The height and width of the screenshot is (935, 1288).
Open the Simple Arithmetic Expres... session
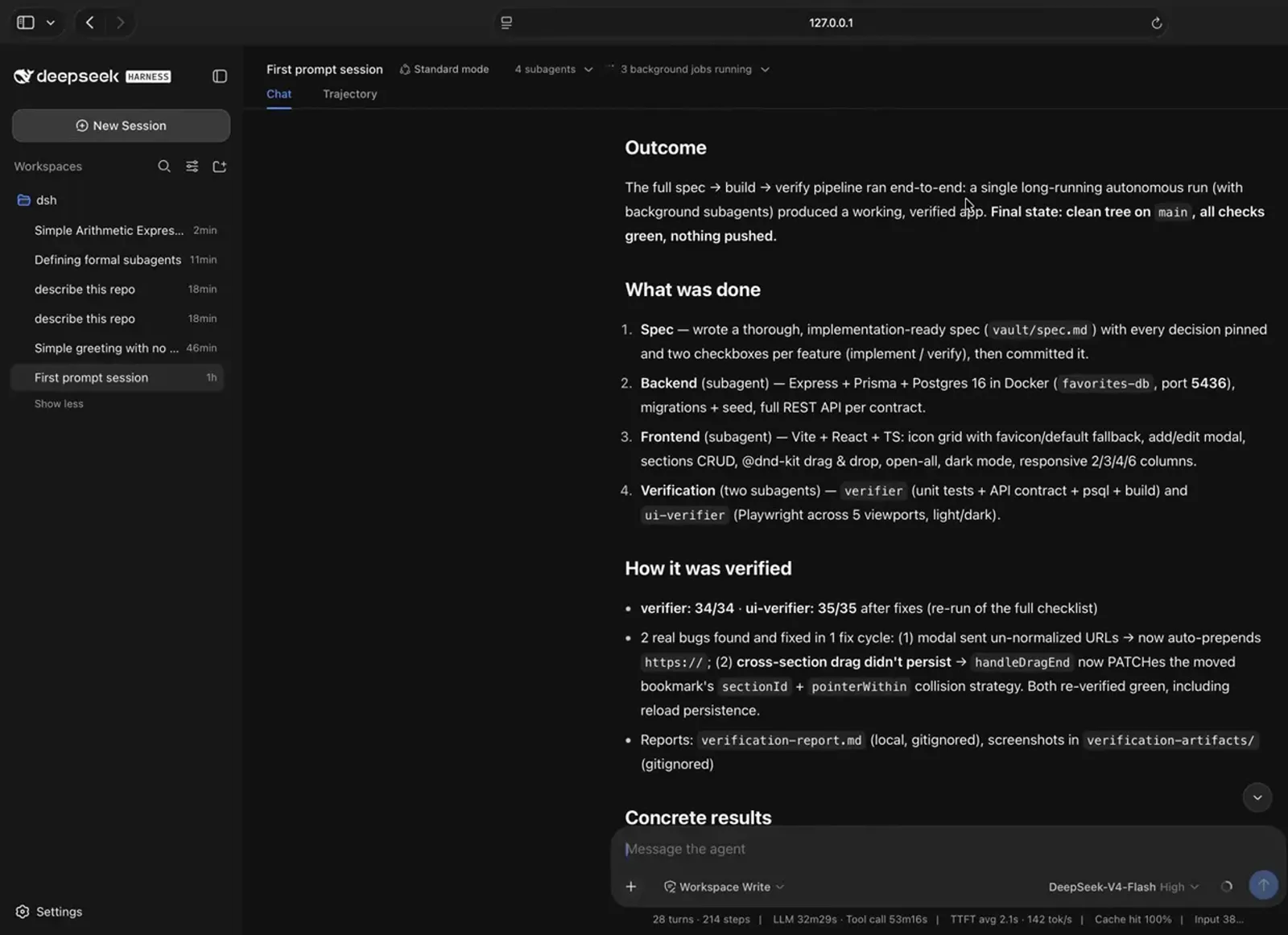(118, 230)
